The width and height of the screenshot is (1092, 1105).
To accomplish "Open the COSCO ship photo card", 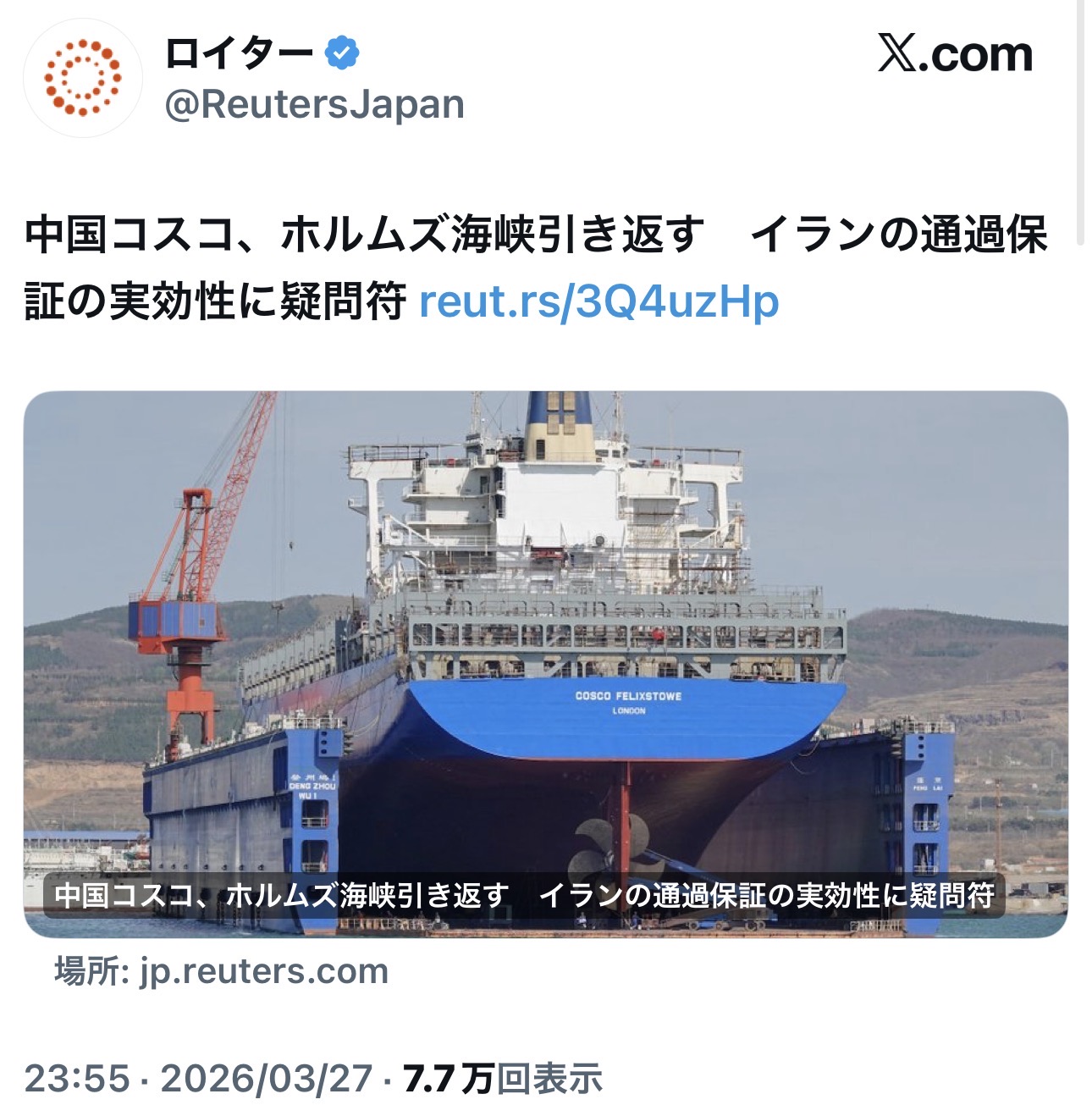I will coord(545,663).
